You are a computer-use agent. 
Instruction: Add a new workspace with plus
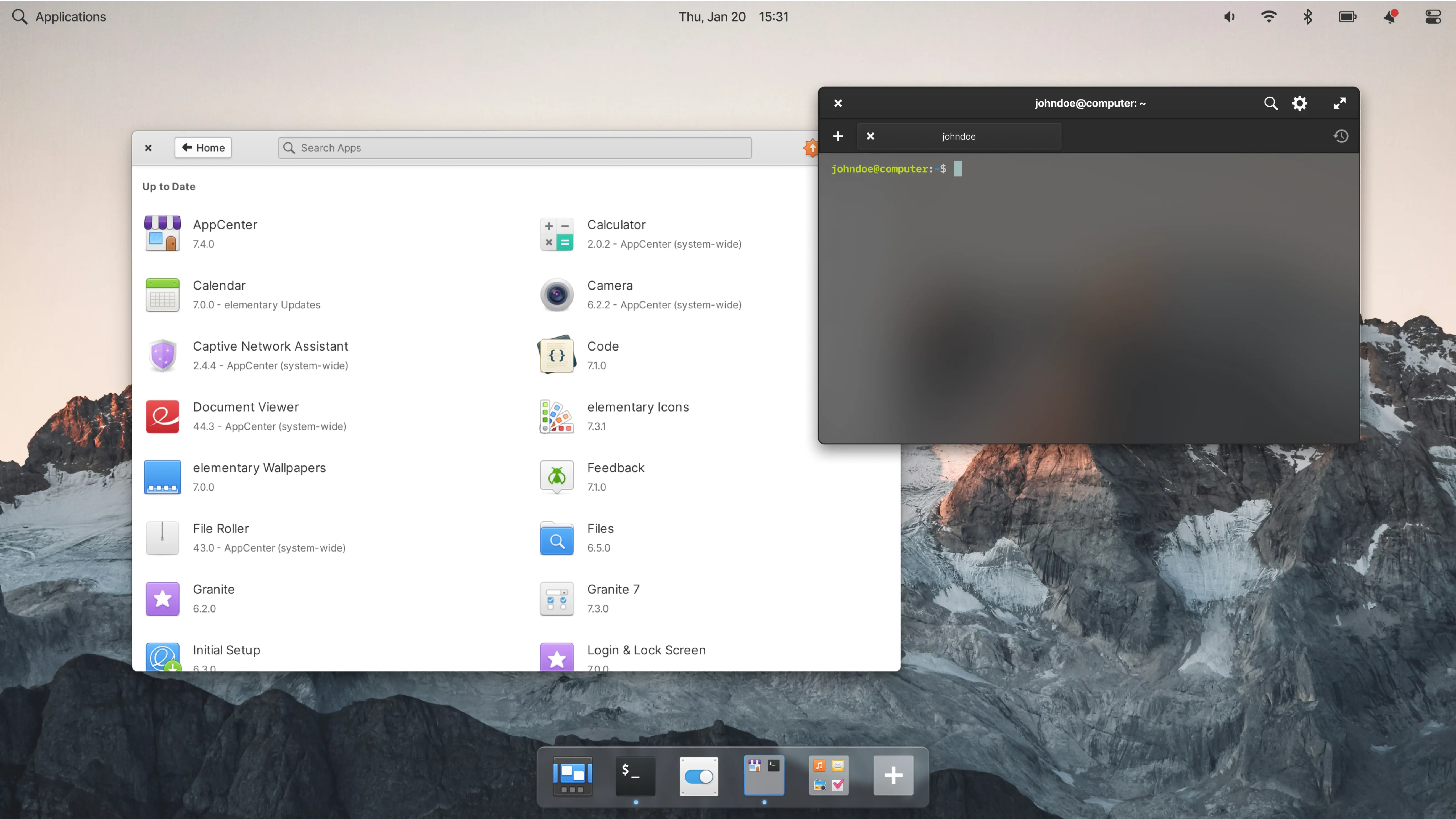(x=893, y=775)
